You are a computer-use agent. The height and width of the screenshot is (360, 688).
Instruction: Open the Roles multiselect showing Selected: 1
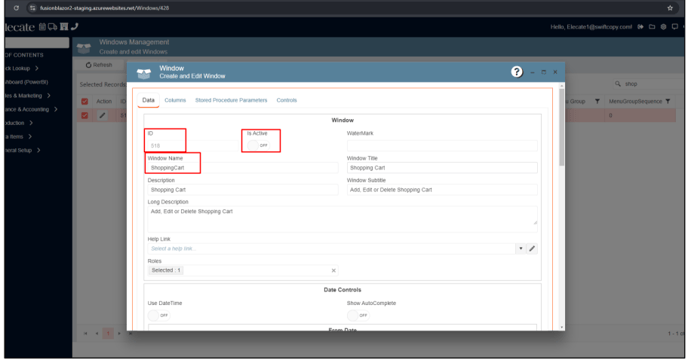[x=243, y=270]
